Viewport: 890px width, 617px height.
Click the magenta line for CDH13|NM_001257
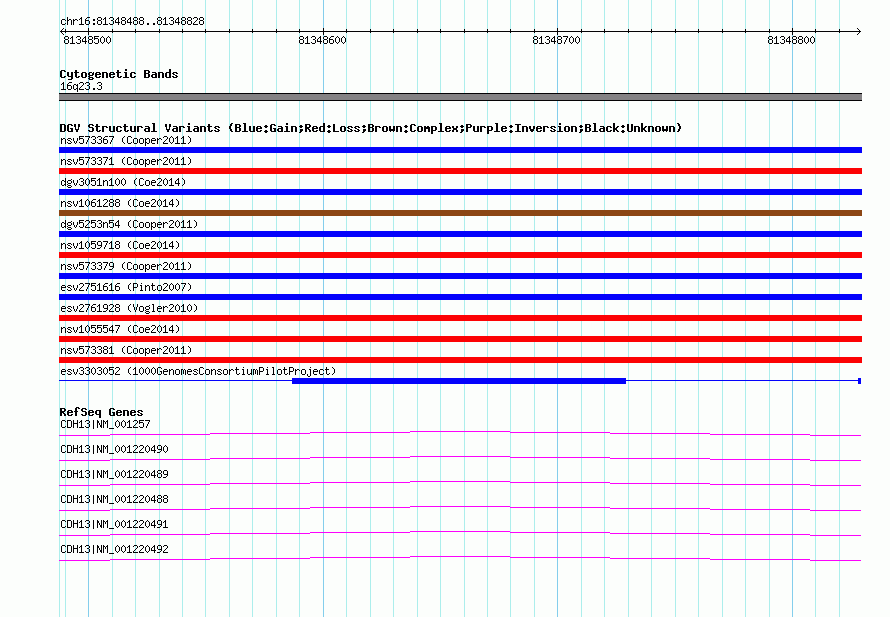click(460, 434)
